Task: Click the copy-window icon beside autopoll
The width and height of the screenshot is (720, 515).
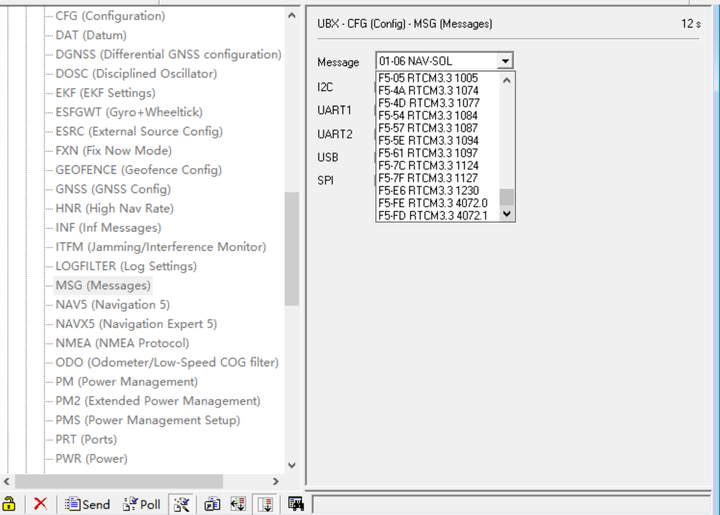Action: [x=212, y=504]
